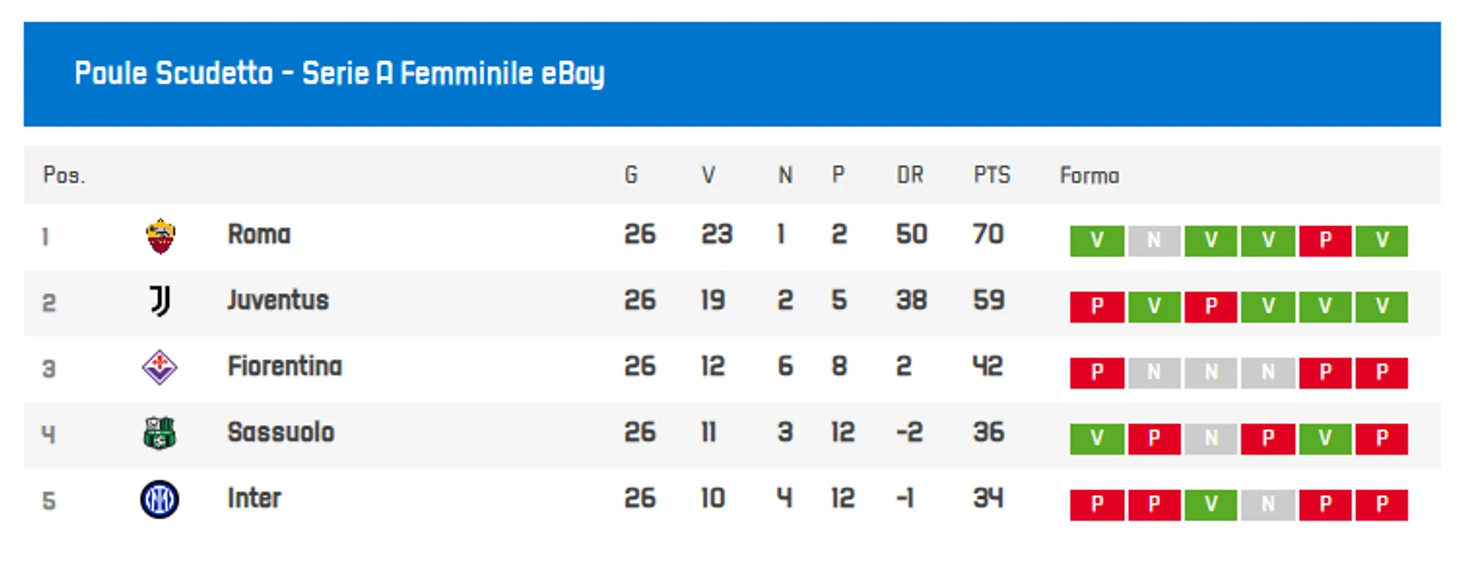Sort by PTS column header
Screen dimensions: 1460x567
[x=992, y=176]
